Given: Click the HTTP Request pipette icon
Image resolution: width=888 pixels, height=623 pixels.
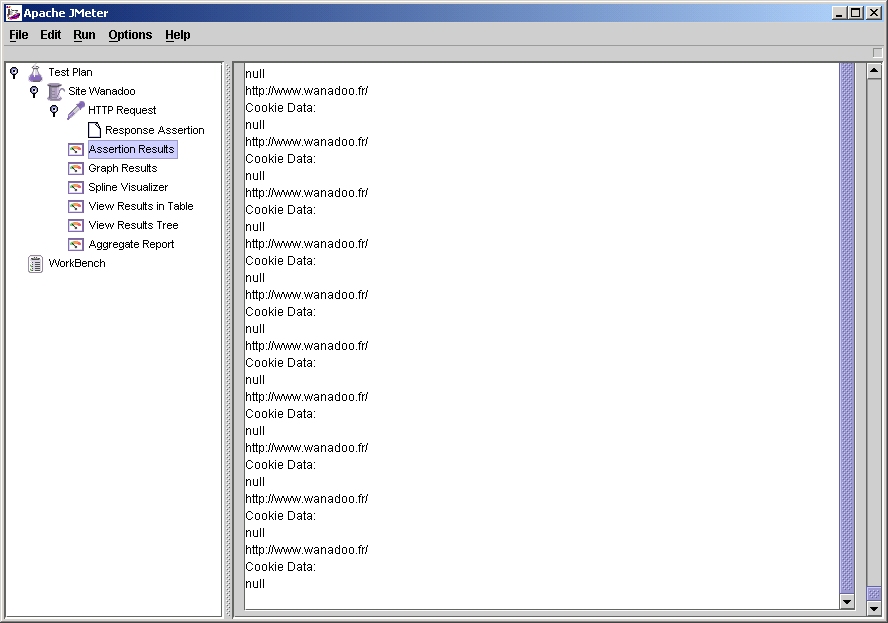Looking at the screenshot, I should click(75, 110).
